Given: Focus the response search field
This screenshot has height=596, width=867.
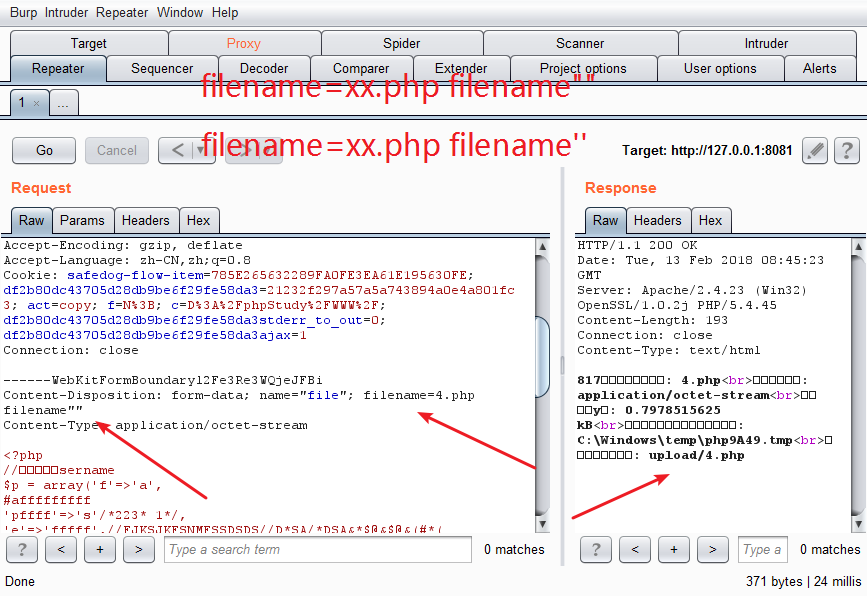Looking at the screenshot, I should tap(762, 550).
